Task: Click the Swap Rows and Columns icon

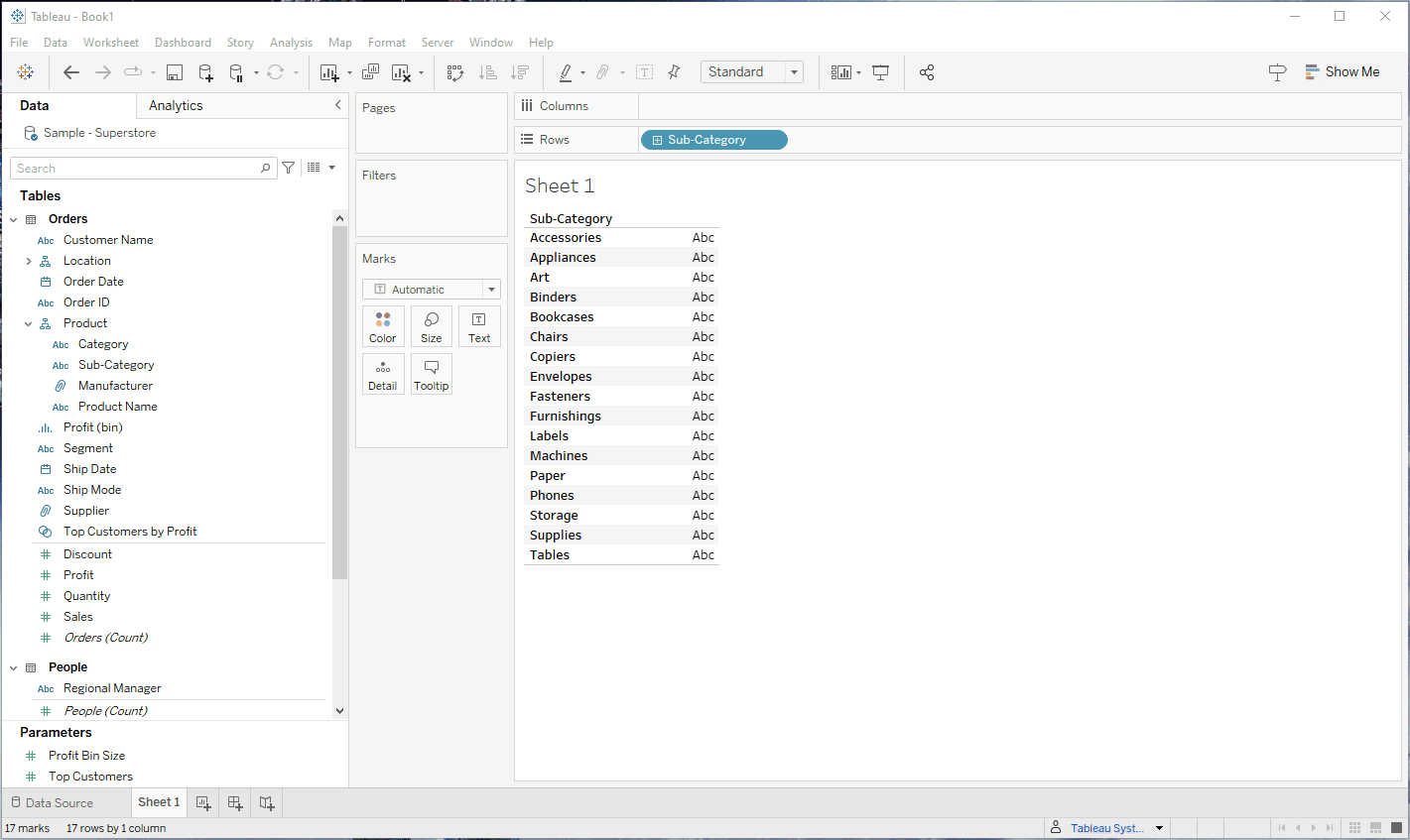Action: tap(455, 72)
